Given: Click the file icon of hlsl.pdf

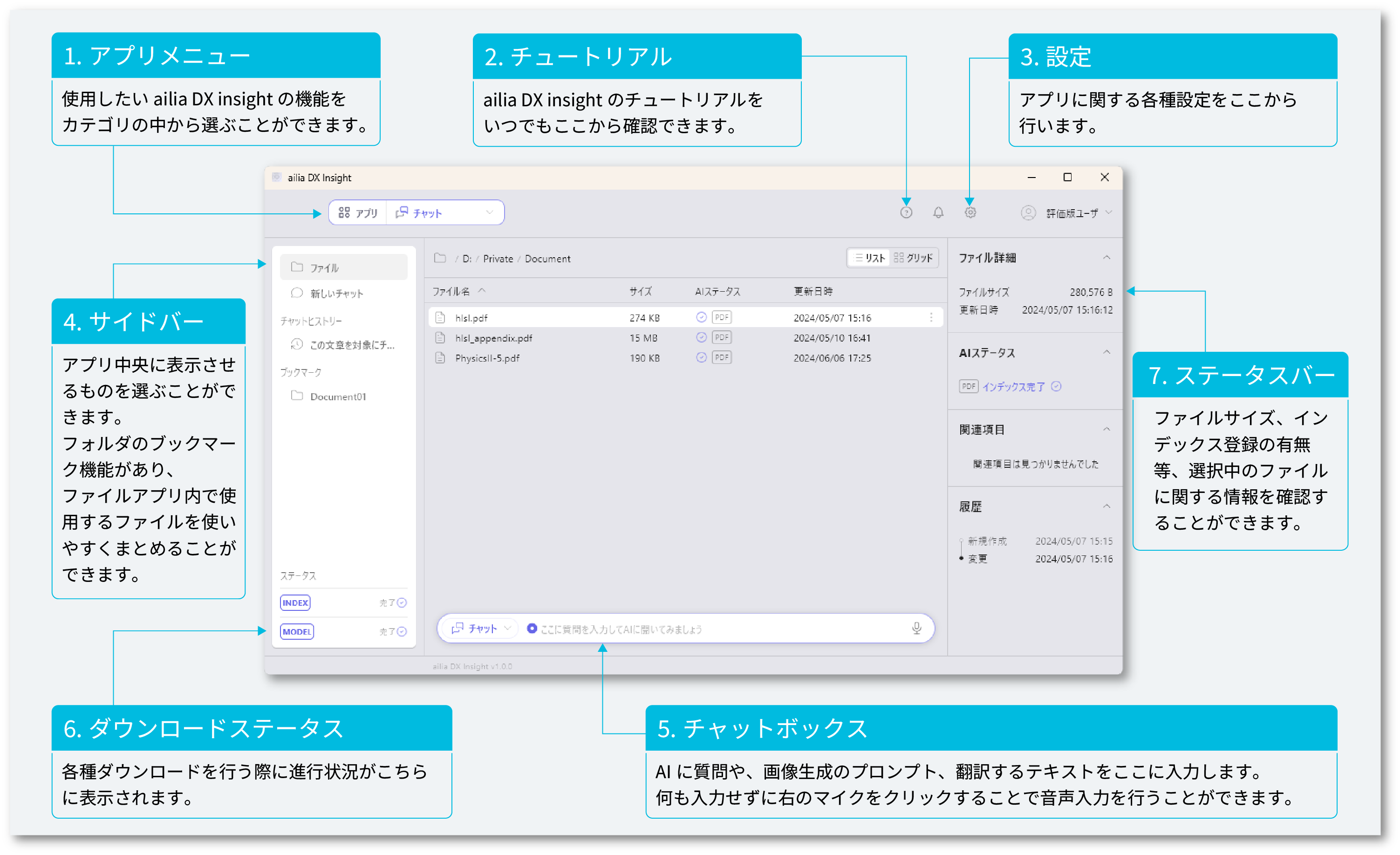Looking at the screenshot, I should [x=440, y=318].
